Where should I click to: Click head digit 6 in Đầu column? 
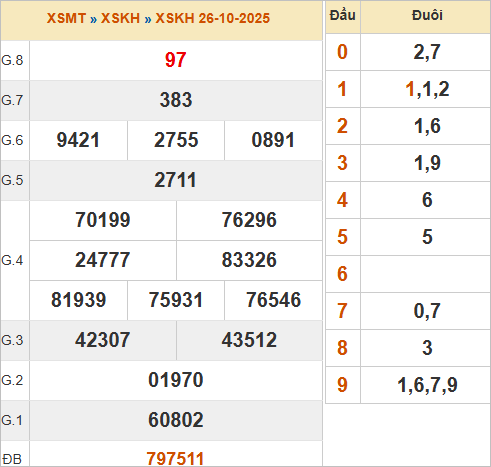pyautogui.click(x=342, y=274)
